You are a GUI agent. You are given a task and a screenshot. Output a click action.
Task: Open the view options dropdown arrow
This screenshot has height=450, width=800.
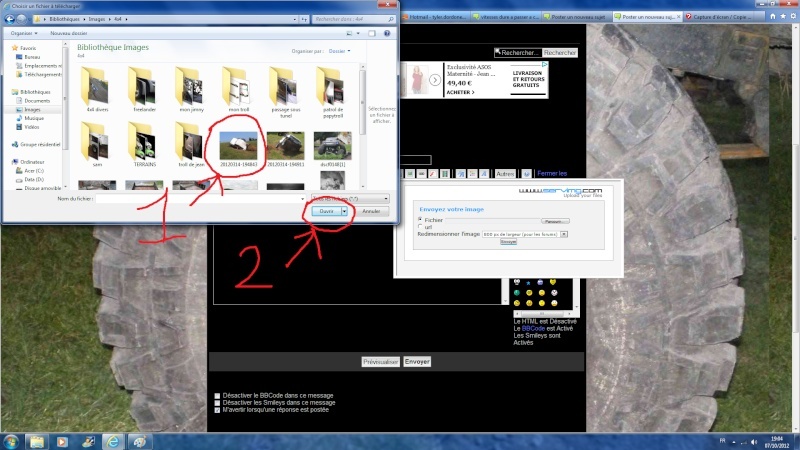(x=358, y=33)
